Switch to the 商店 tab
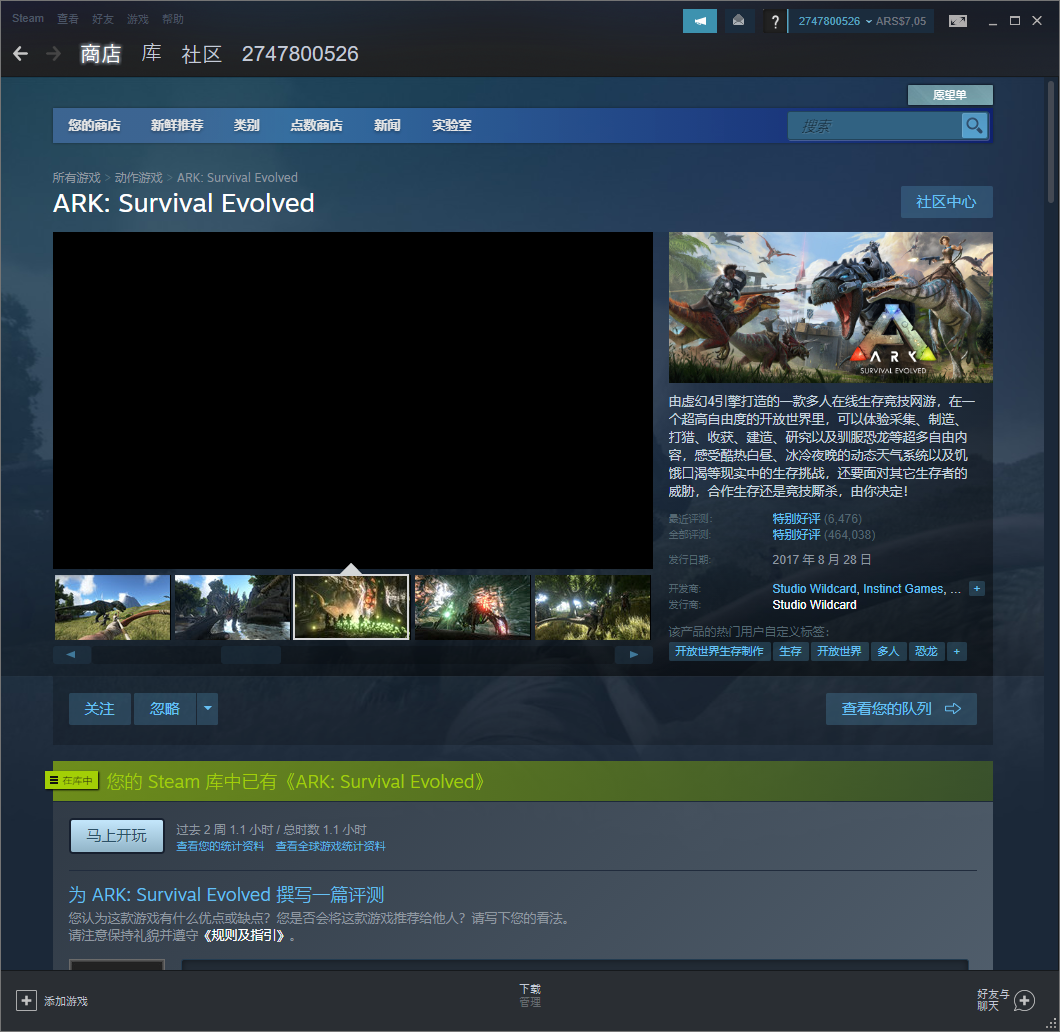The width and height of the screenshot is (1060, 1032). click(101, 54)
